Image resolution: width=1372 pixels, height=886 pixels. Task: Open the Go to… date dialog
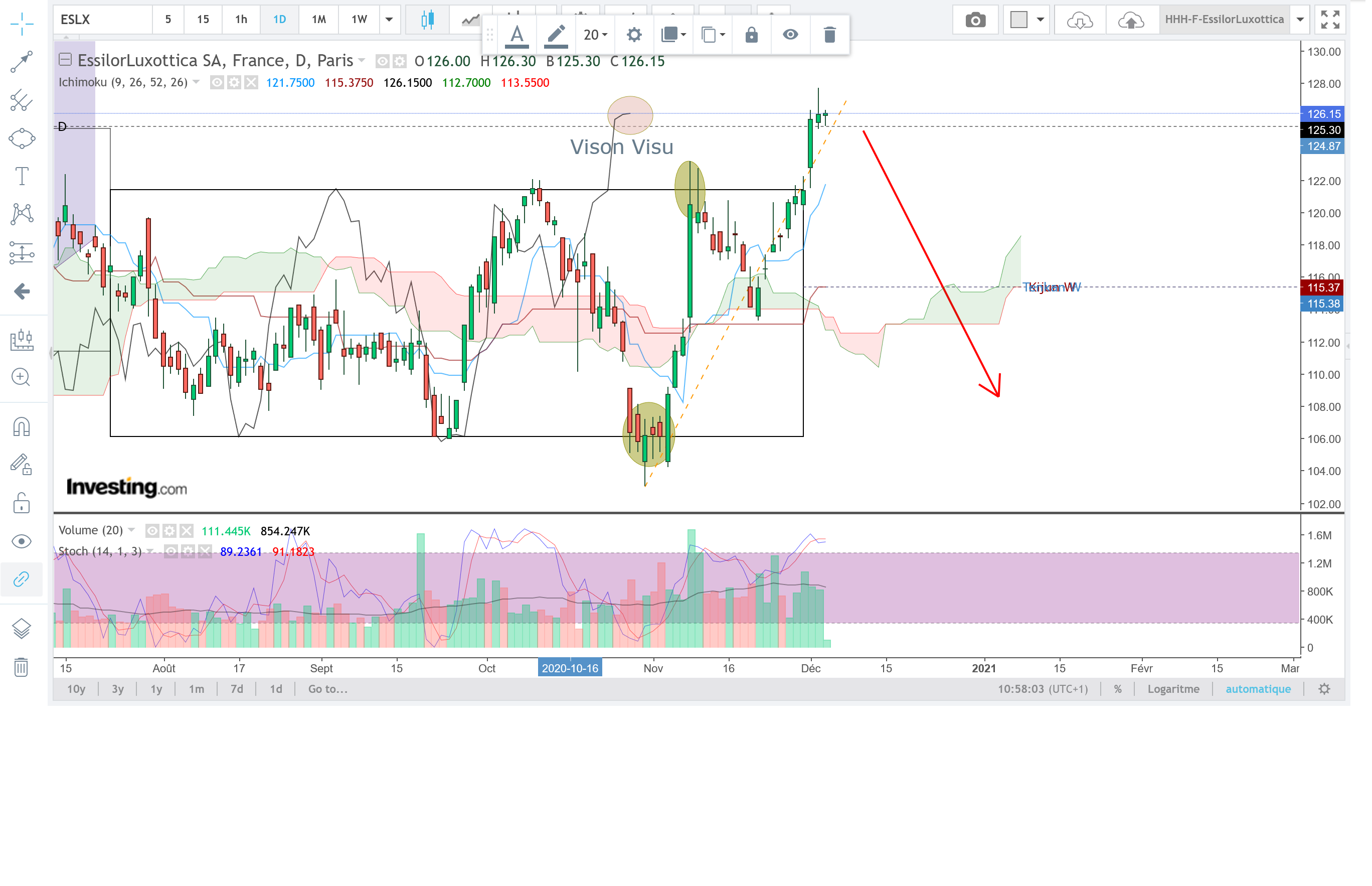(328, 689)
